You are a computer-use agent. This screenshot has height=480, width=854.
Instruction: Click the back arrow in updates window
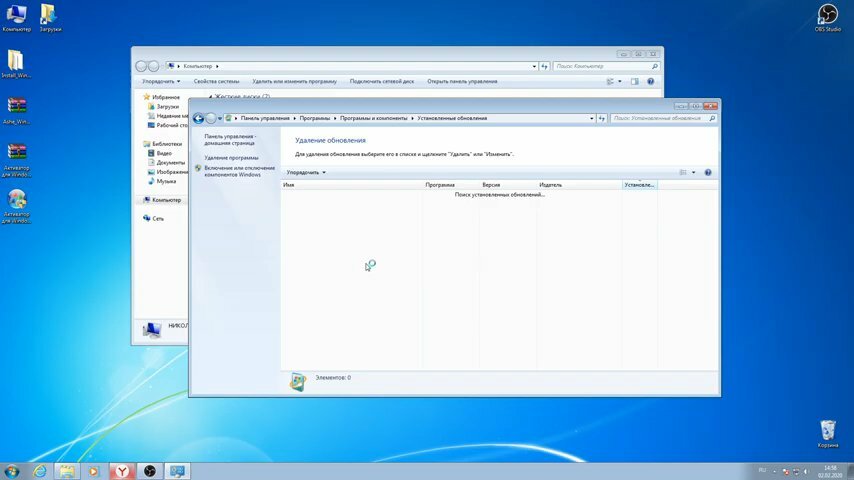198,118
